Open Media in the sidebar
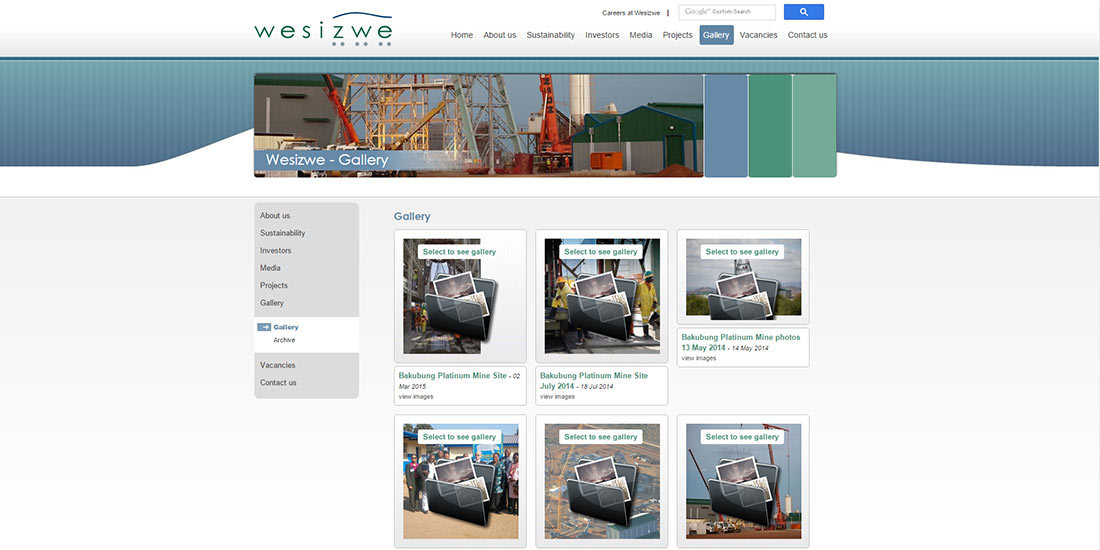Screen dimensions: 1100x550 (x=270, y=268)
